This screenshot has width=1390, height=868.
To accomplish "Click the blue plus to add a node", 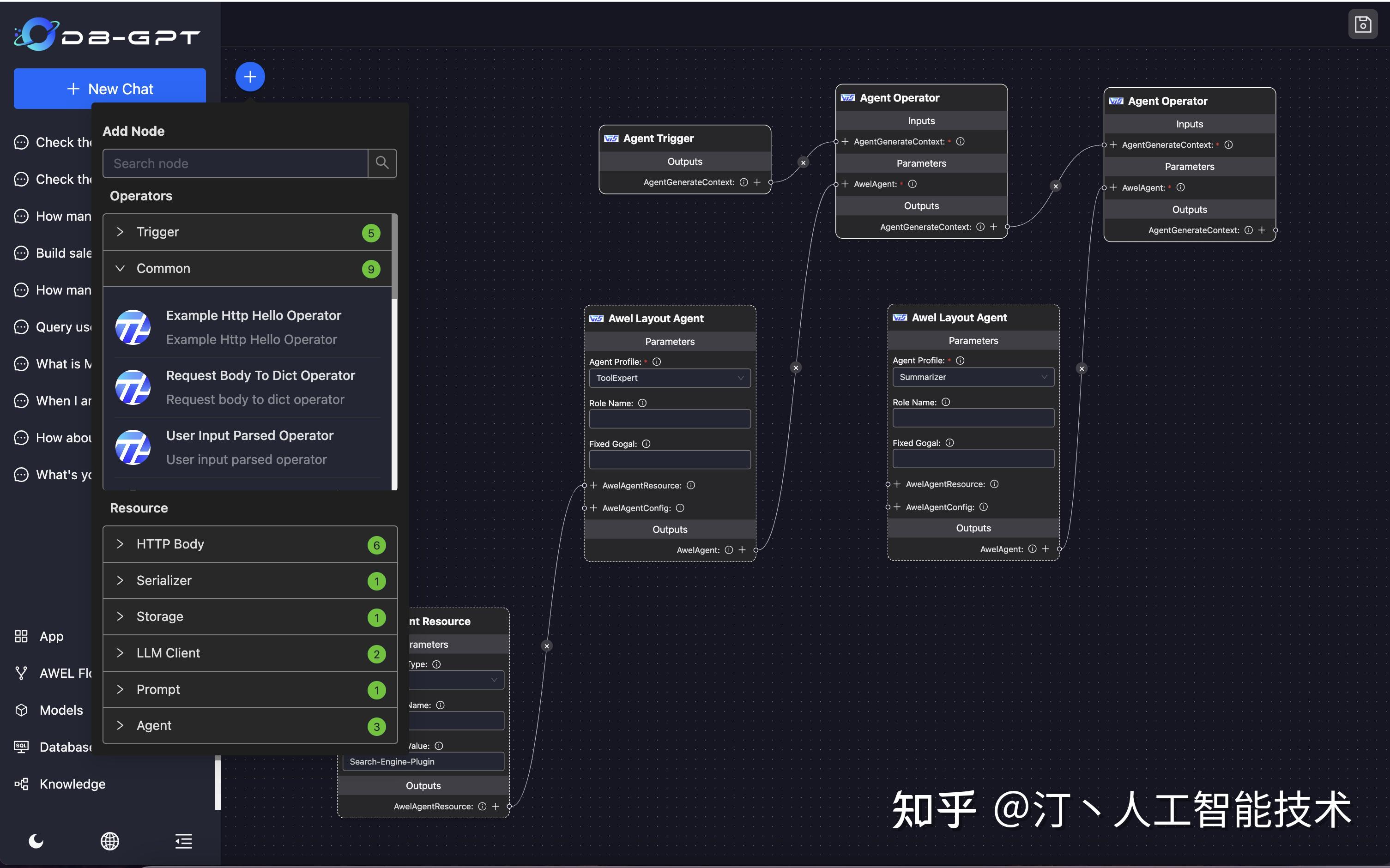I will (x=250, y=76).
